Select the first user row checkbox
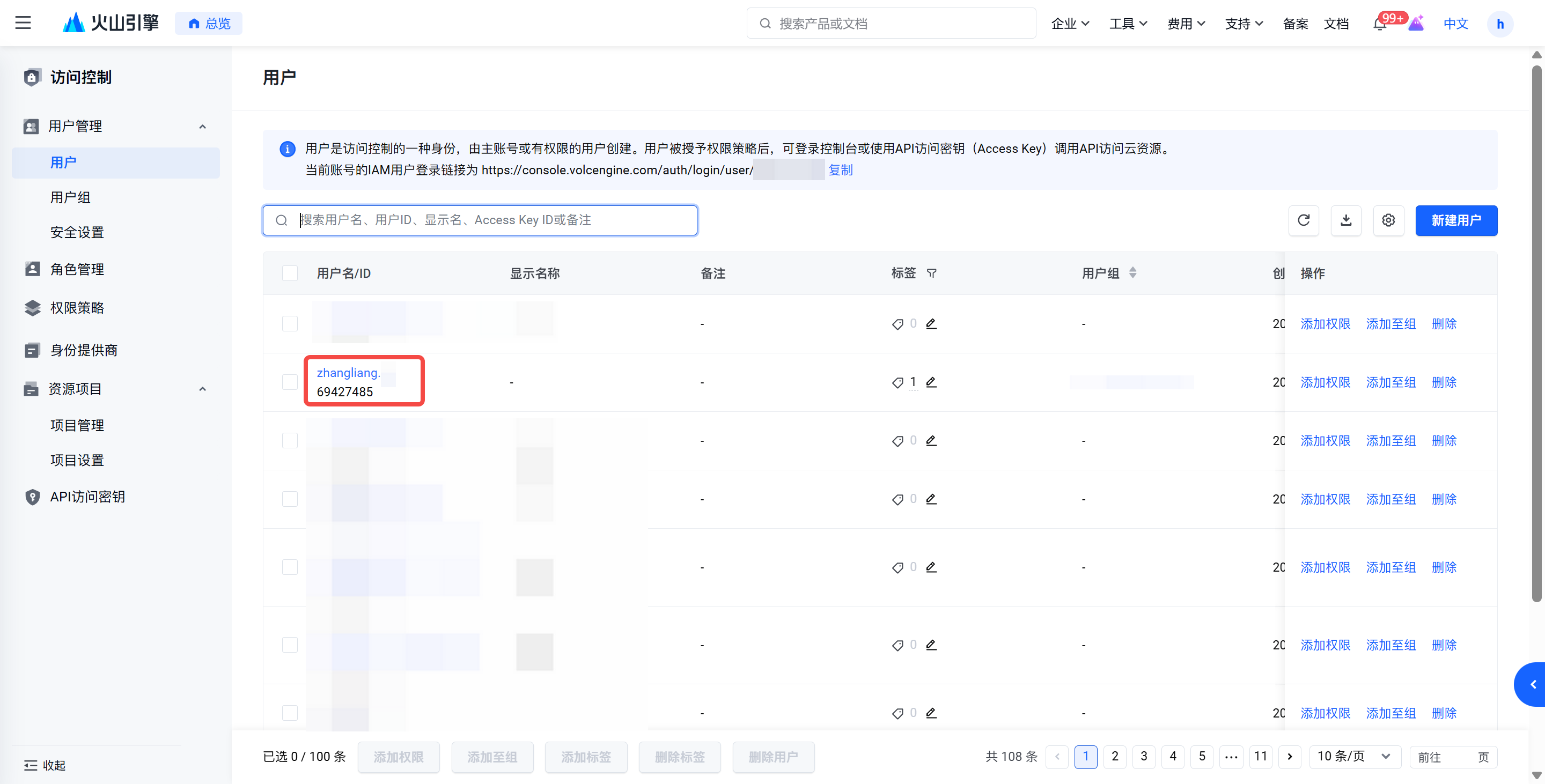1545x784 pixels. (x=290, y=324)
